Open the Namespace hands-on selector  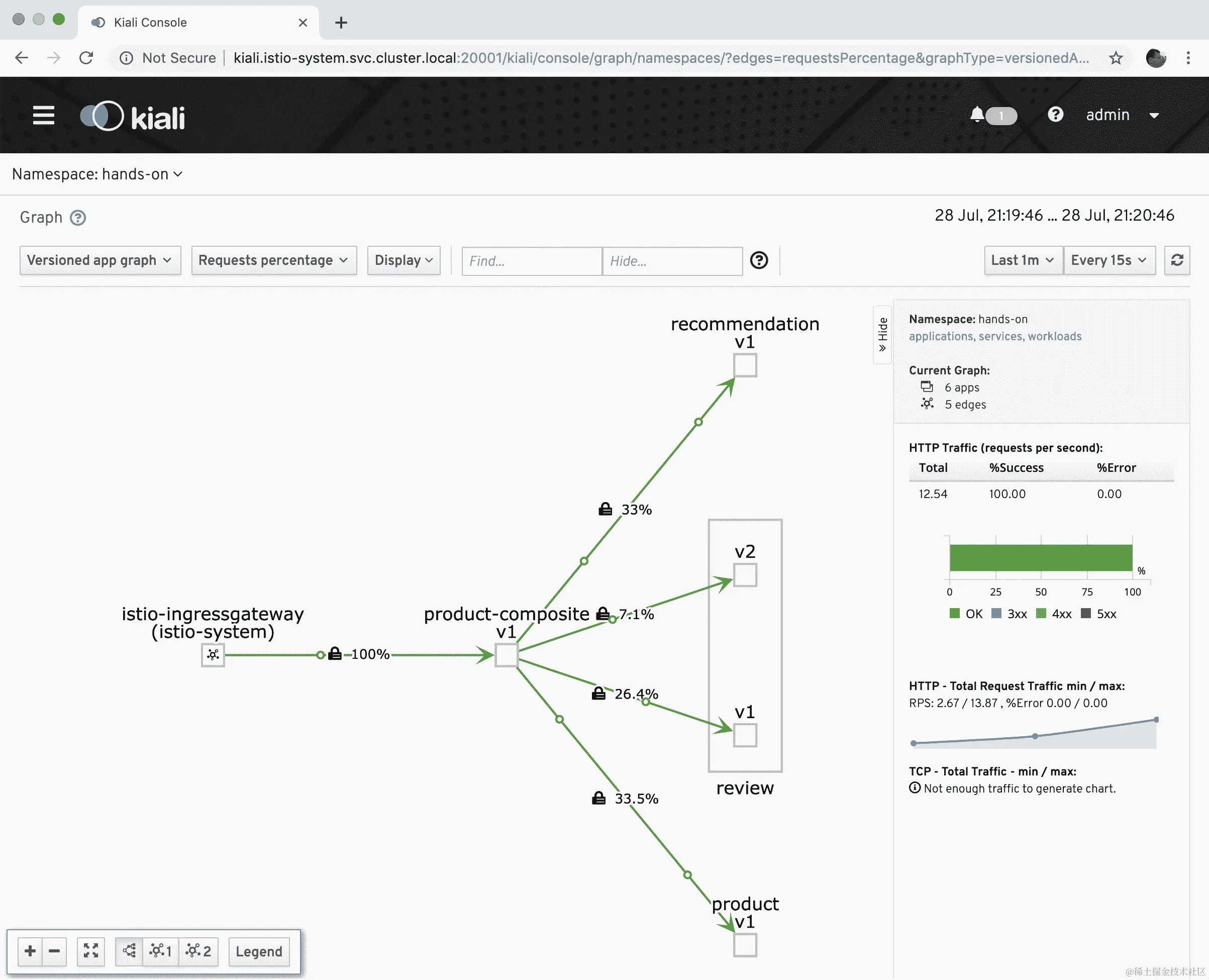97,174
